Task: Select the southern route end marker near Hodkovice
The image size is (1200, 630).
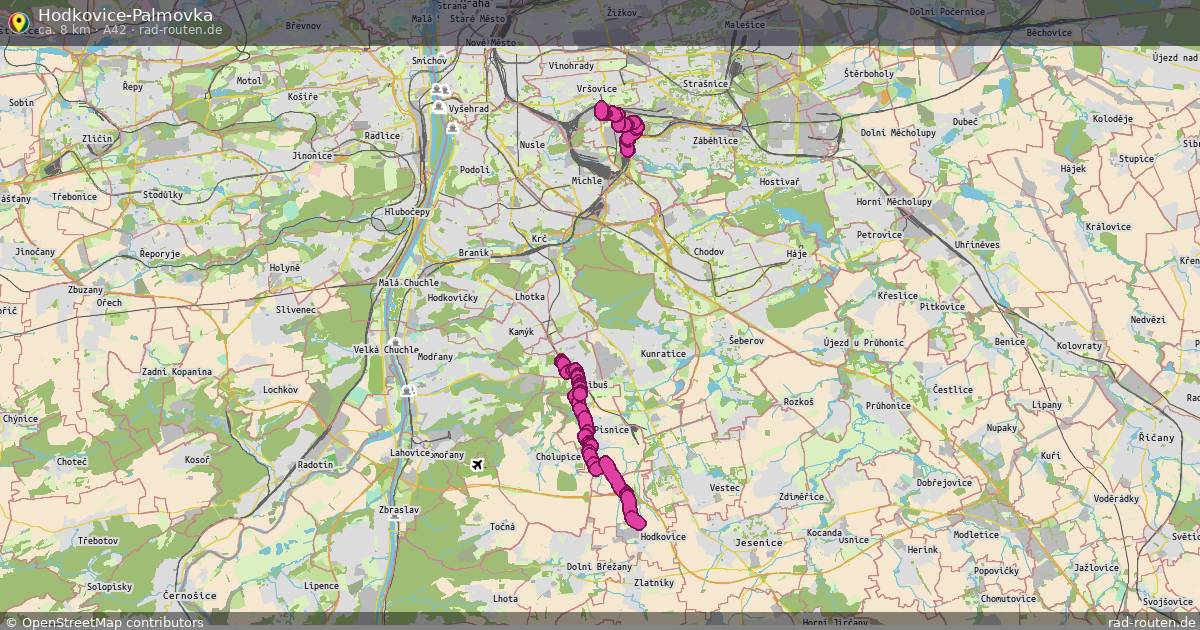Action: 636,521
